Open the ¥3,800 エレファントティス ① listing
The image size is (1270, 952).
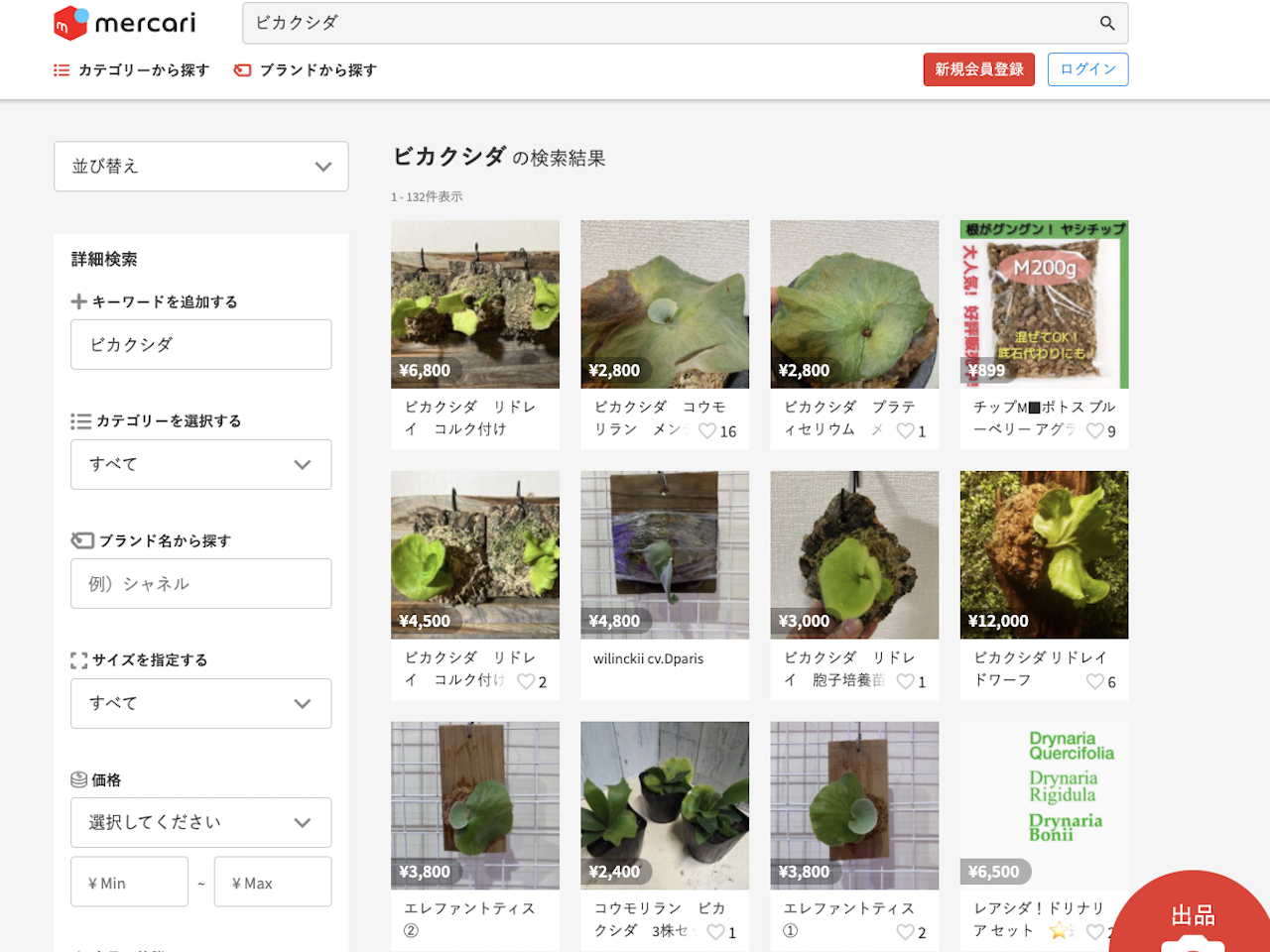pos(854,836)
